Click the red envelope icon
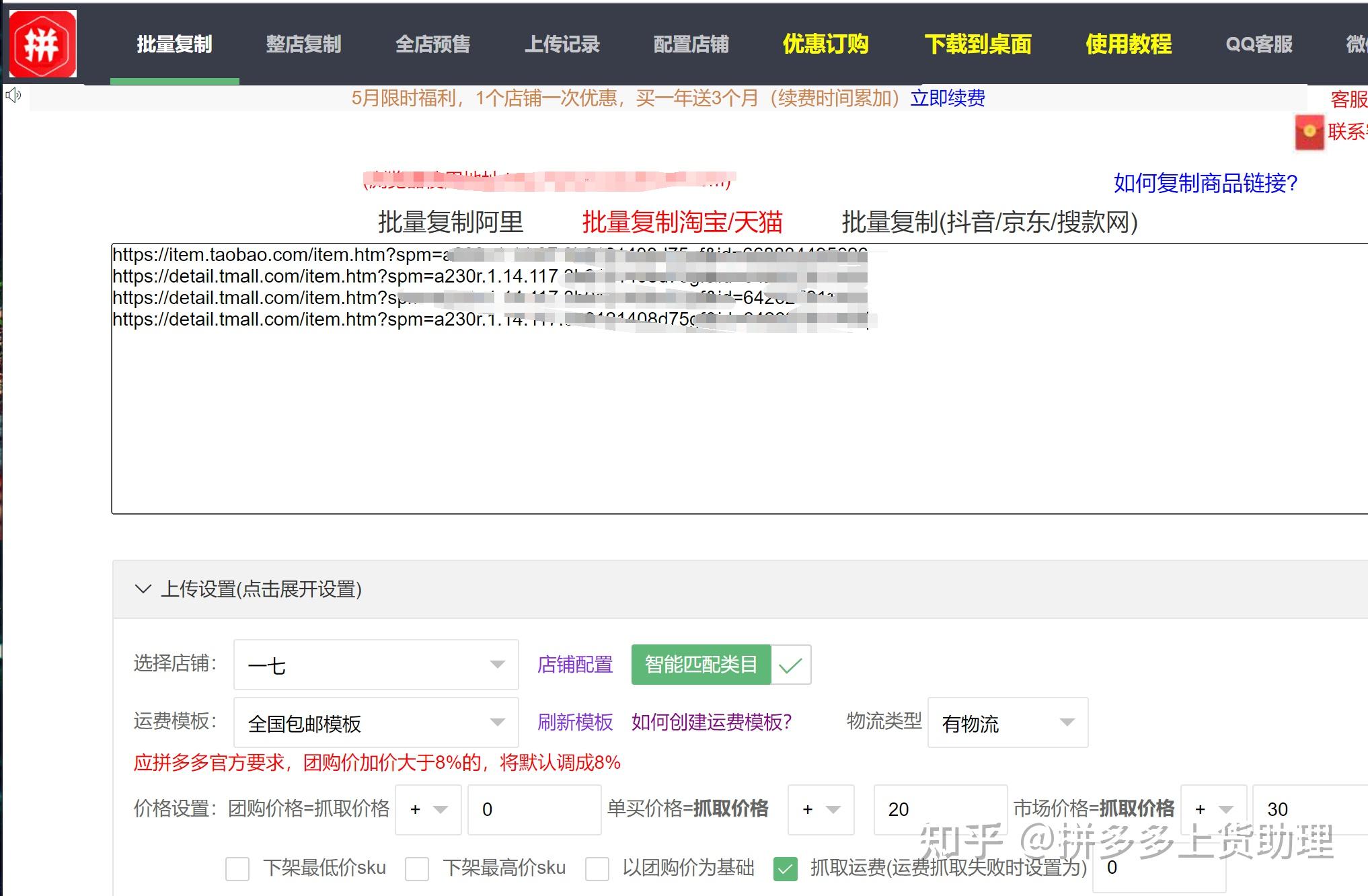 1309,132
